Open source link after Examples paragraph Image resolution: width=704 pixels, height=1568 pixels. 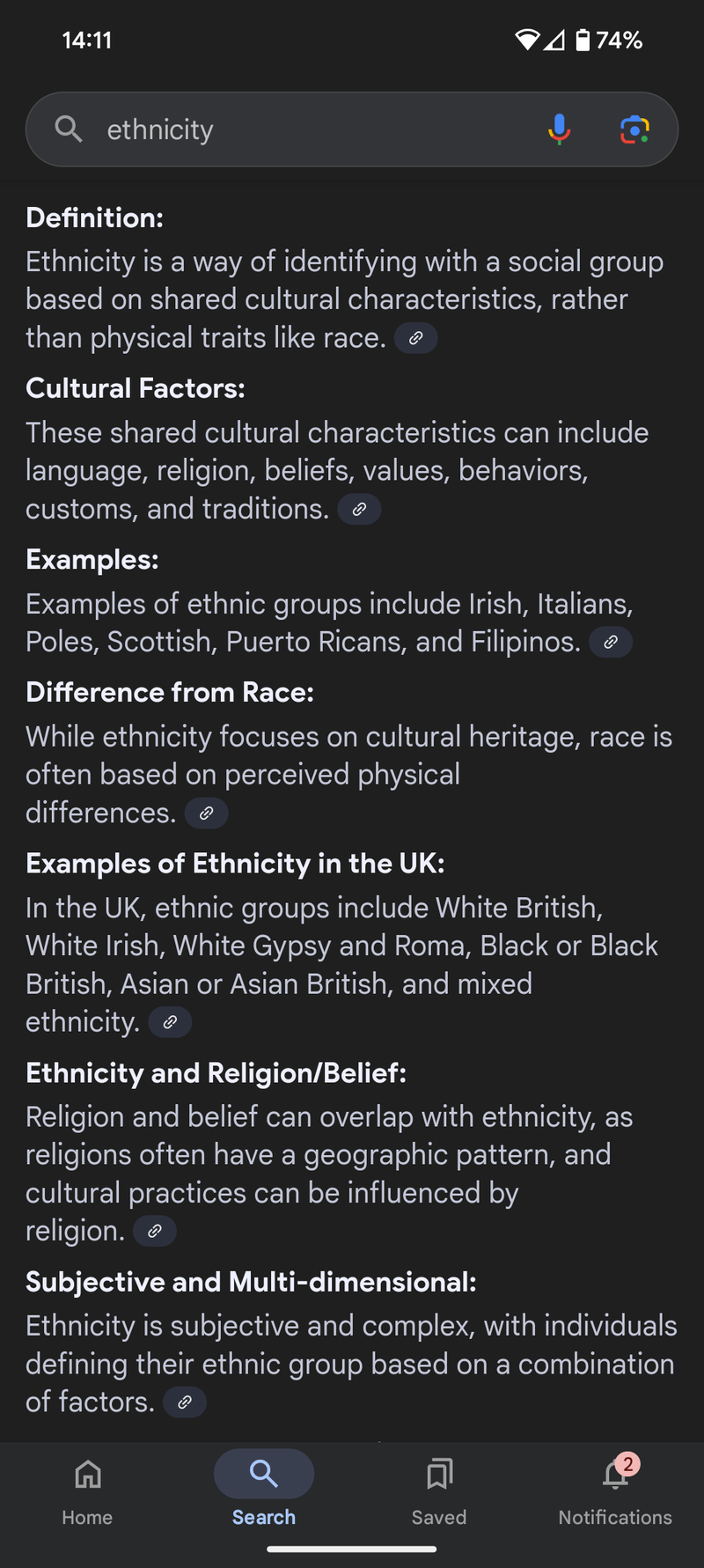click(x=611, y=642)
